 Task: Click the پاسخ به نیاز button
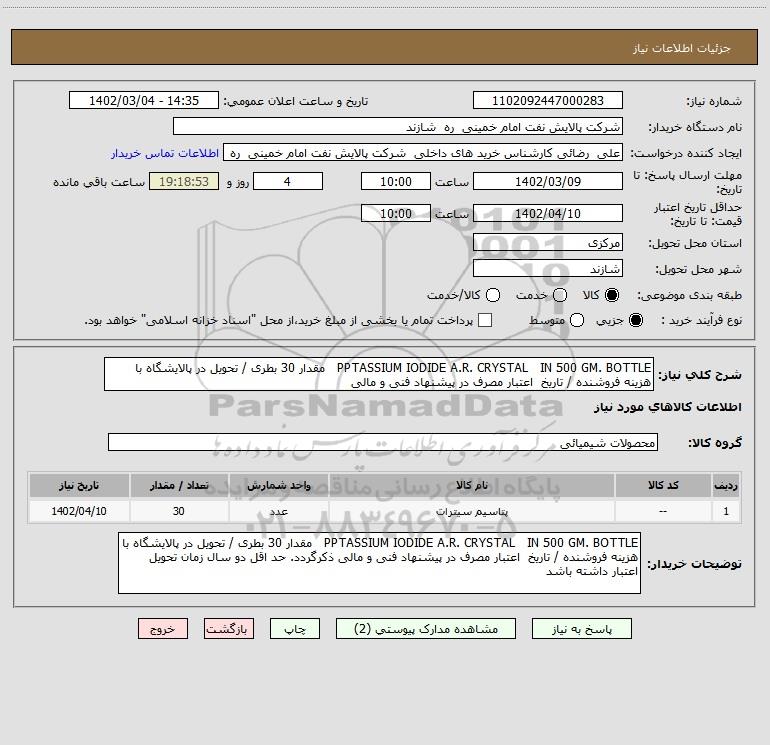click(x=581, y=629)
